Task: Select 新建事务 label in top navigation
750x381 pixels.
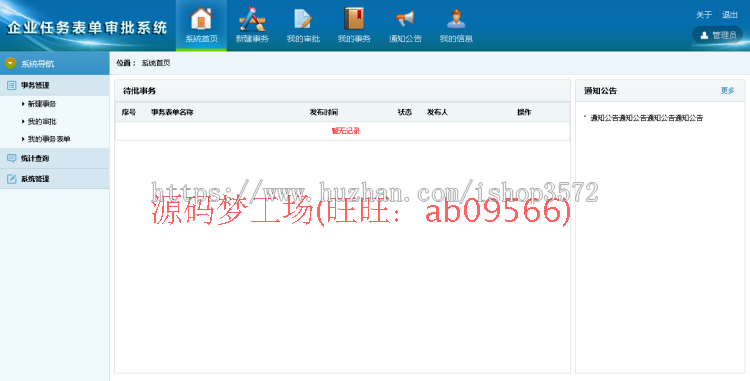Action: point(252,39)
